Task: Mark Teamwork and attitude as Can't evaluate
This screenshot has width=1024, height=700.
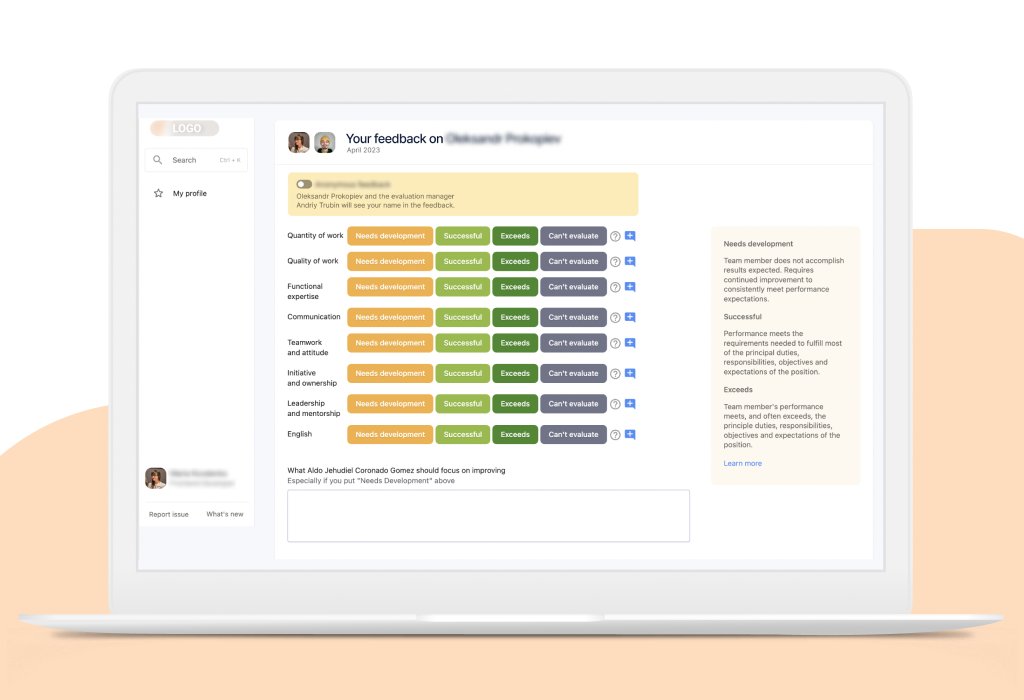Action: 573,343
